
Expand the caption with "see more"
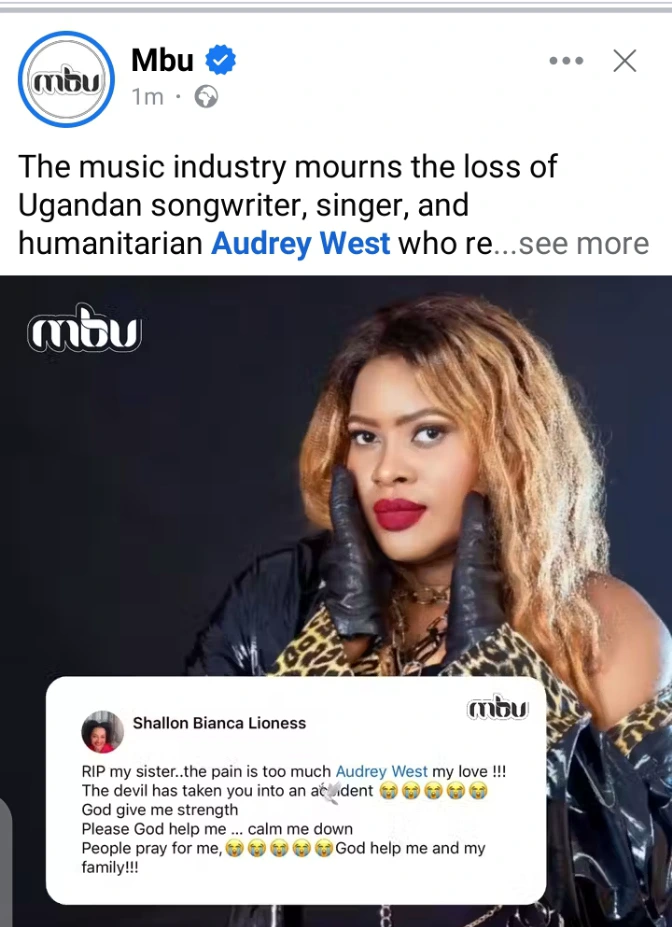(x=583, y=243)
